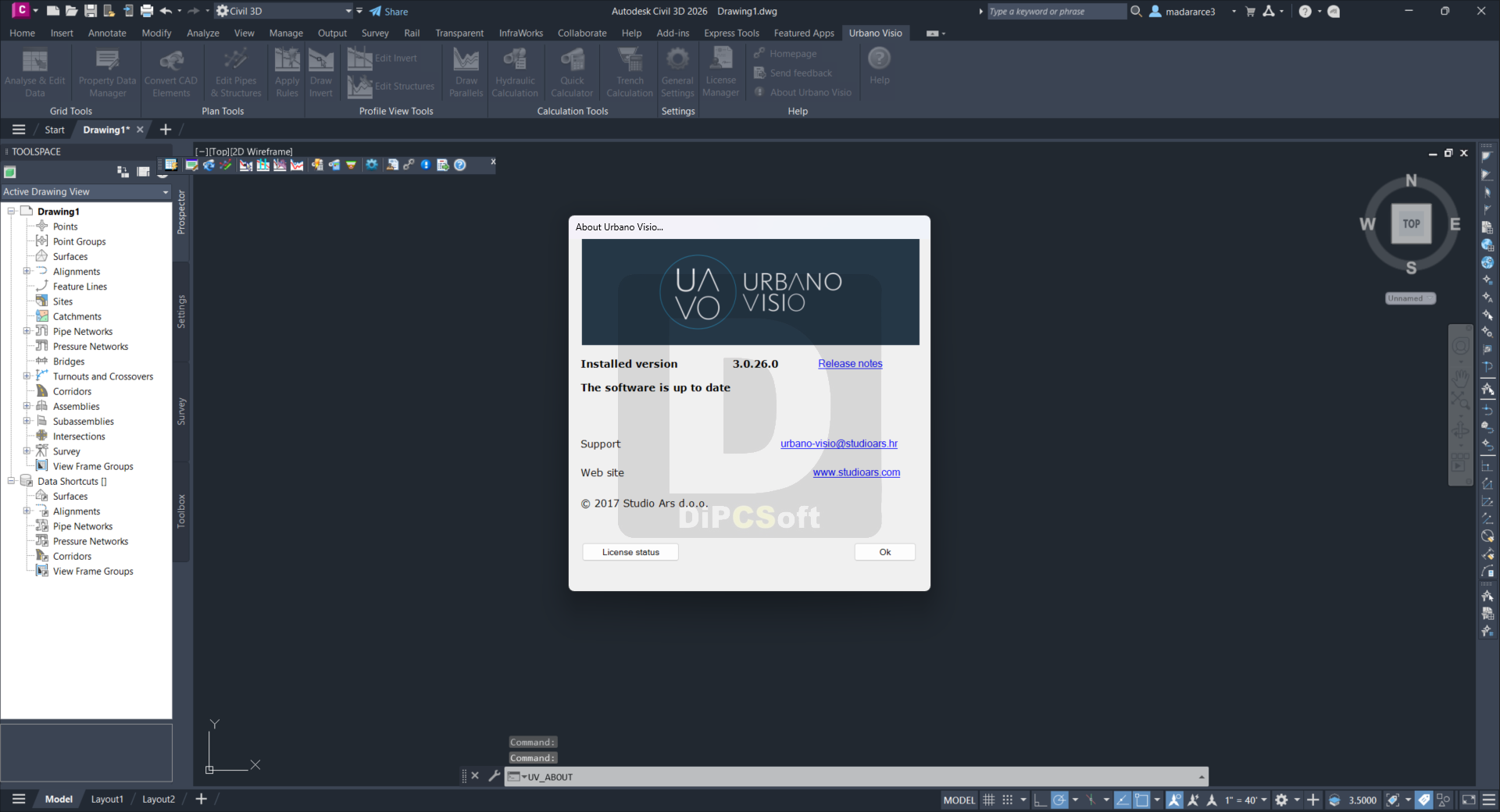Open License Manager

720,72
